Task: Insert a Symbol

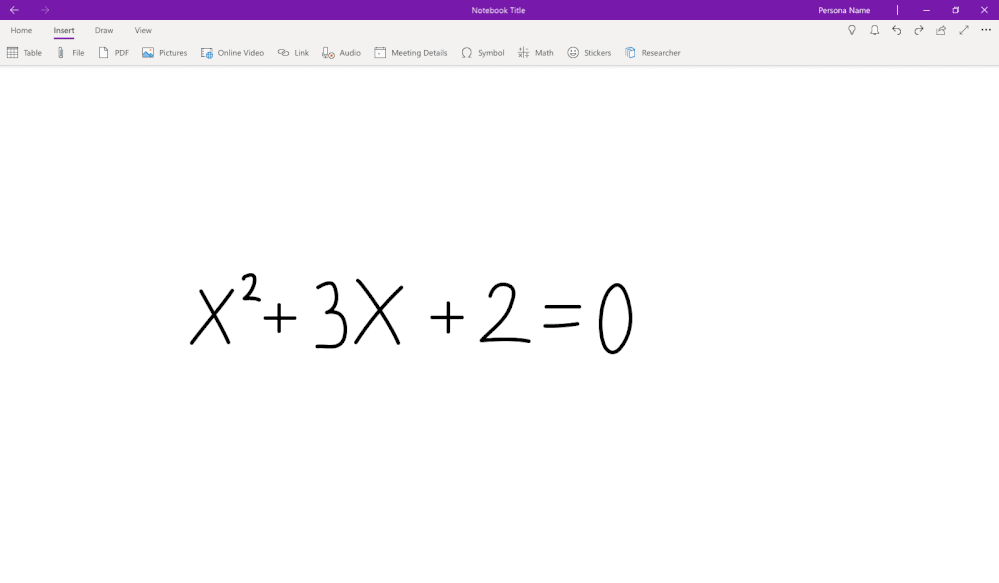Action: pos(482,52)
